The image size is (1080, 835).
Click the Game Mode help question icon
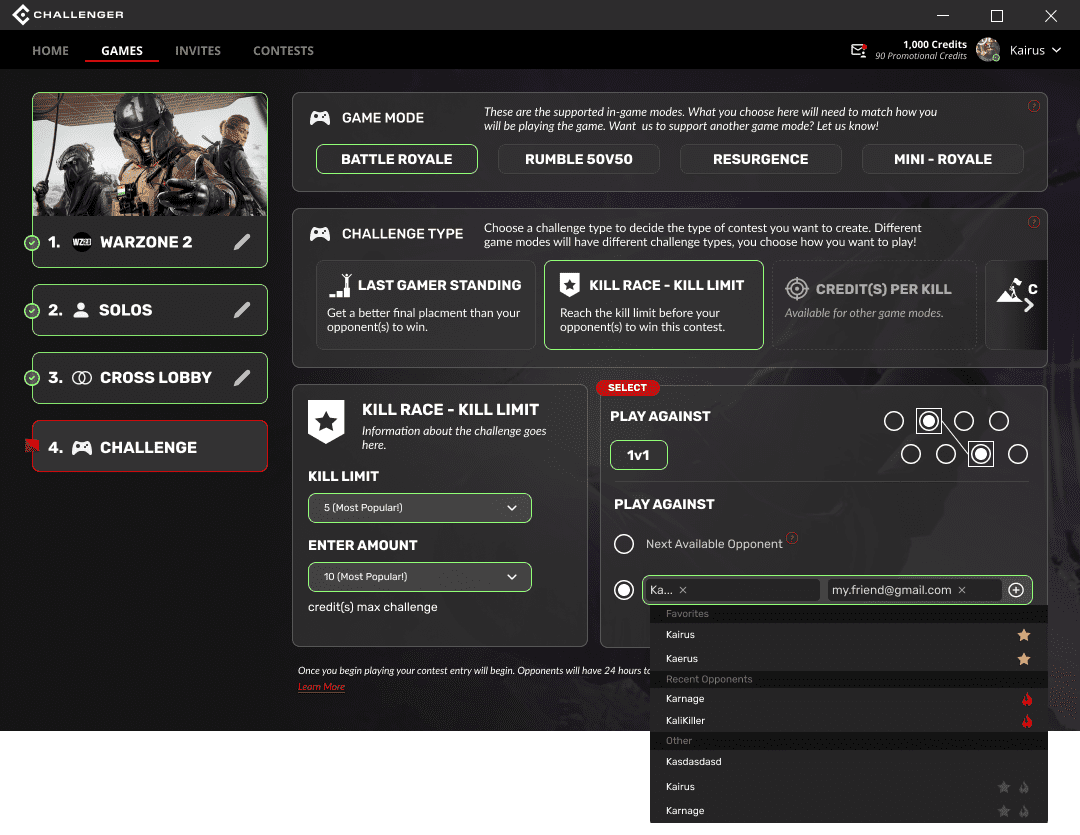[x=1033, y=106]
